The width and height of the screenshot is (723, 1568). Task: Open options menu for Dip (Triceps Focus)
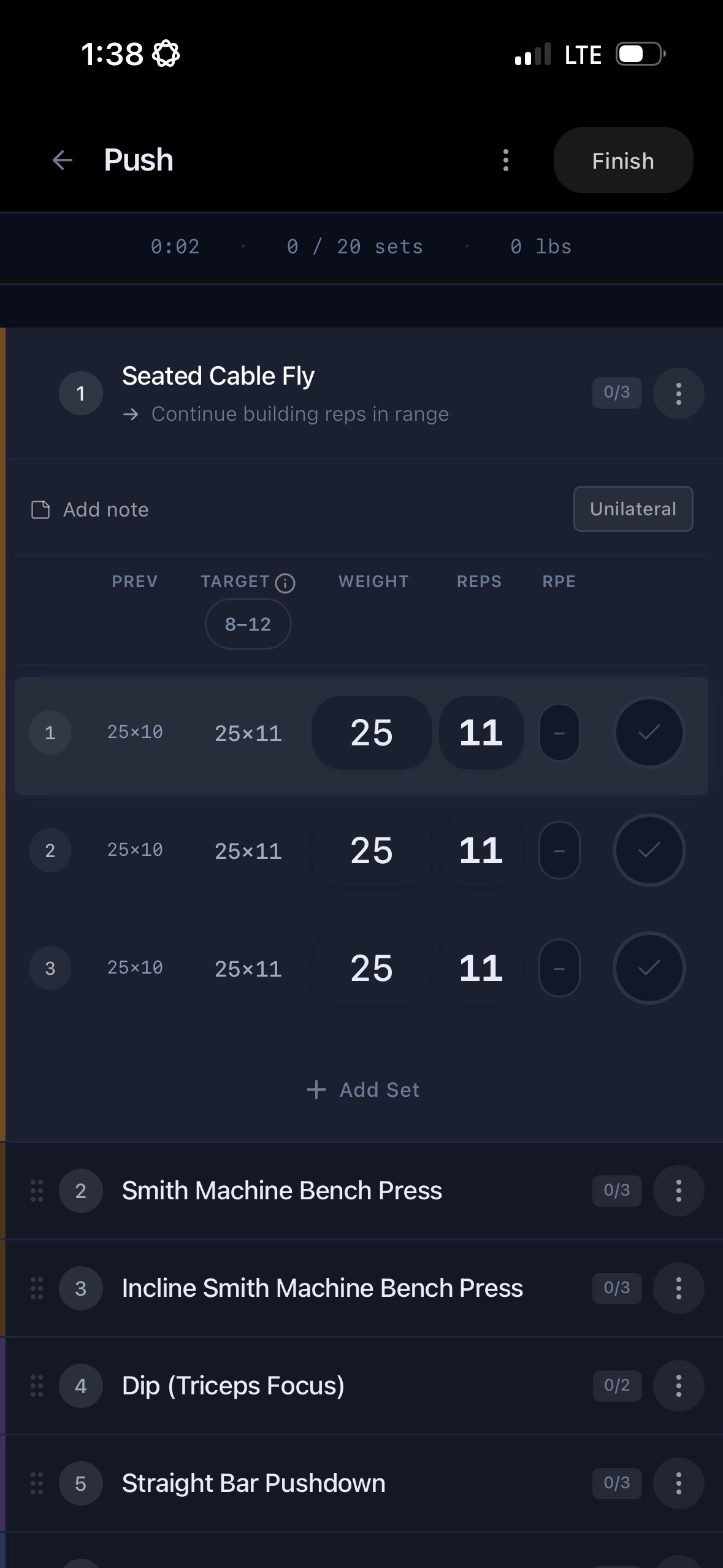coord(678,1386)
